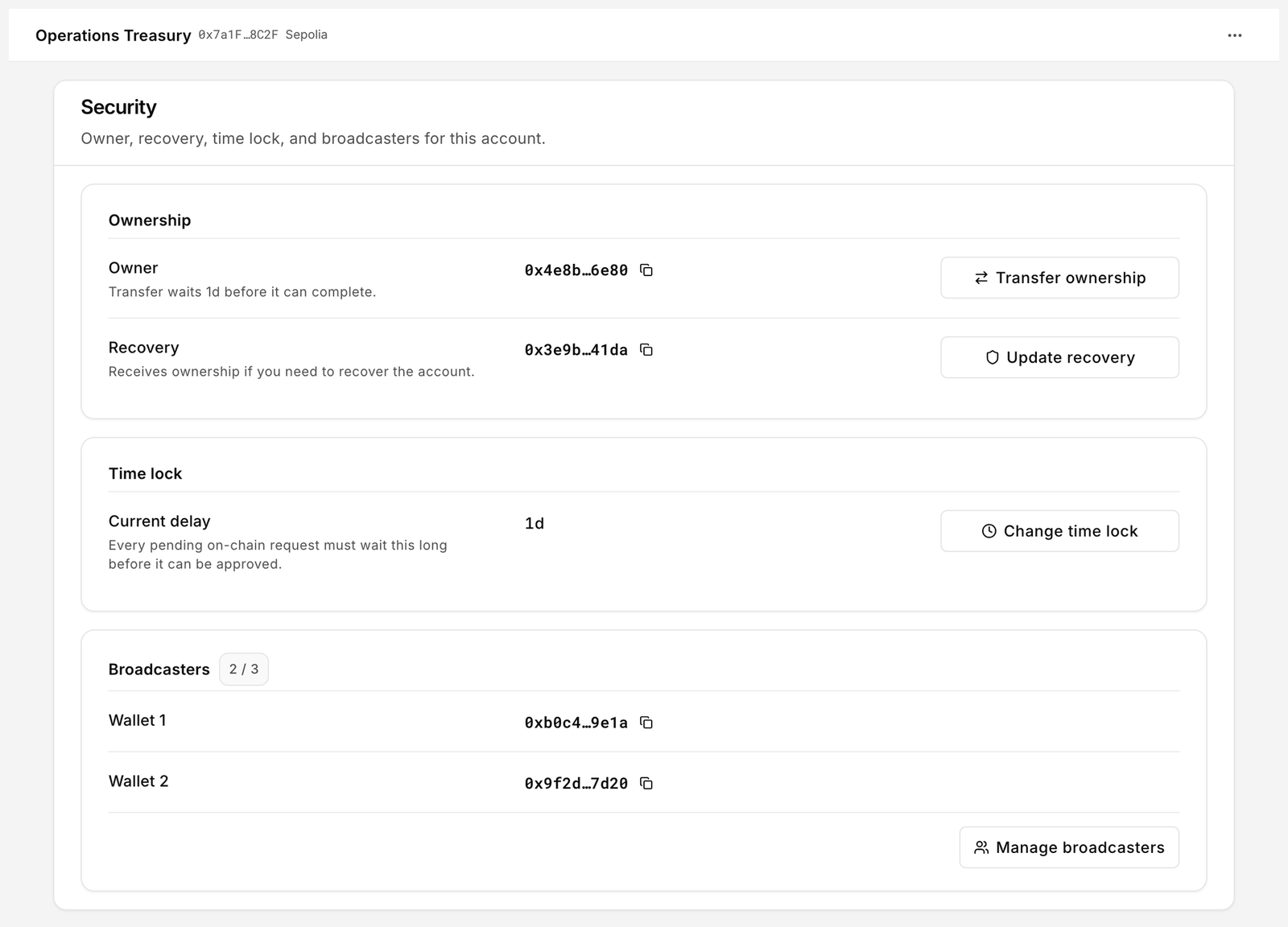Copy the Owner address 0x4e8b…6e80
The width and height of the screenshot is (1288, 927).
click(x=646, y=270)
